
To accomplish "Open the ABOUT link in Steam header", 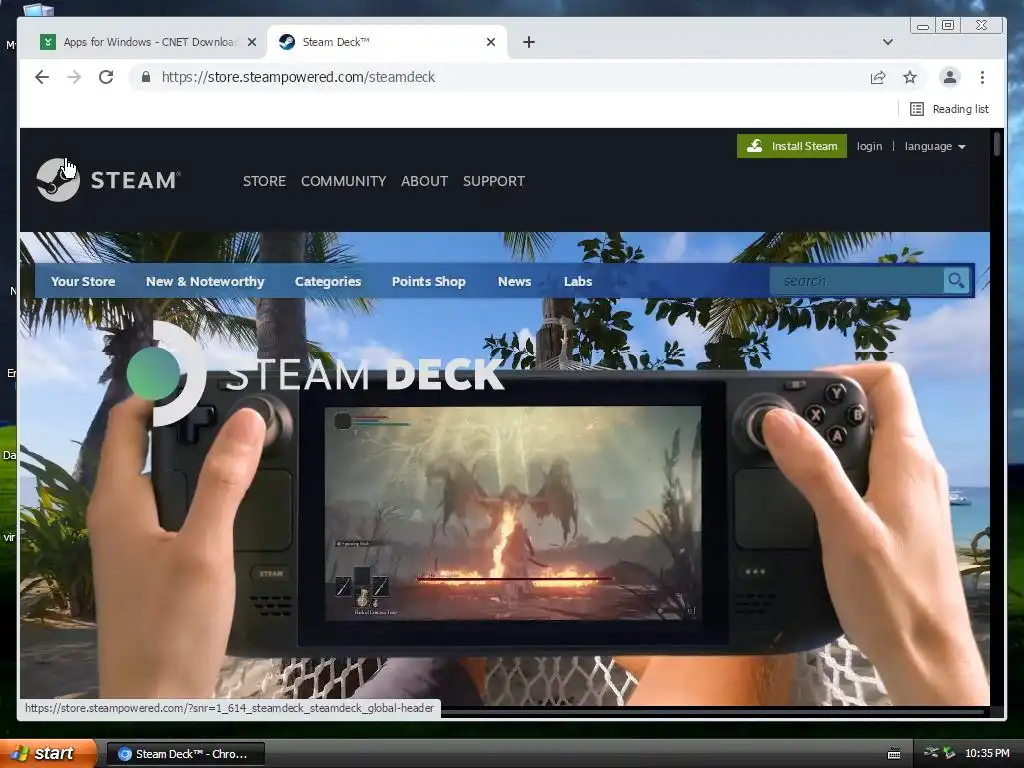I will (424, 181).
